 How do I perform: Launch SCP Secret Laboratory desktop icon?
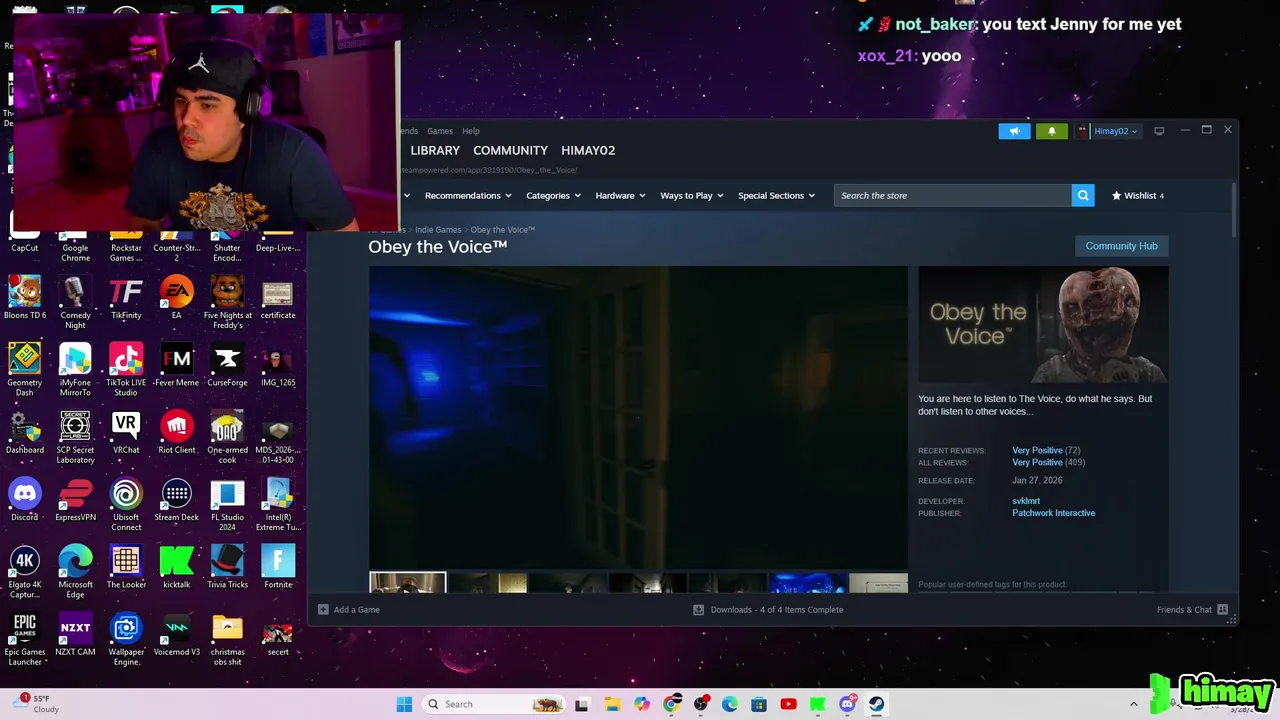coord(75,437)
